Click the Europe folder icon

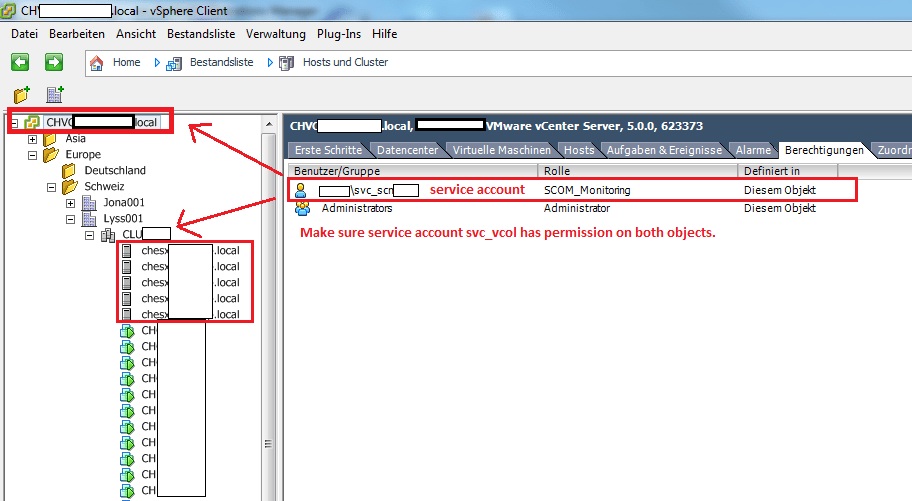(x=51, y=155)
